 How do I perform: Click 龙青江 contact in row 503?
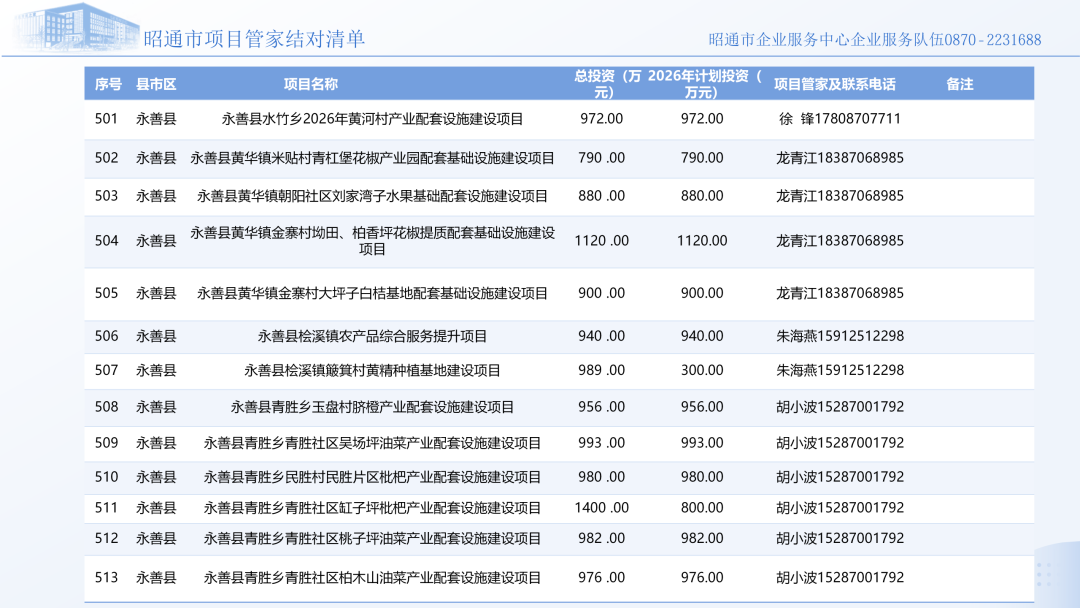(x=840, y=196)
